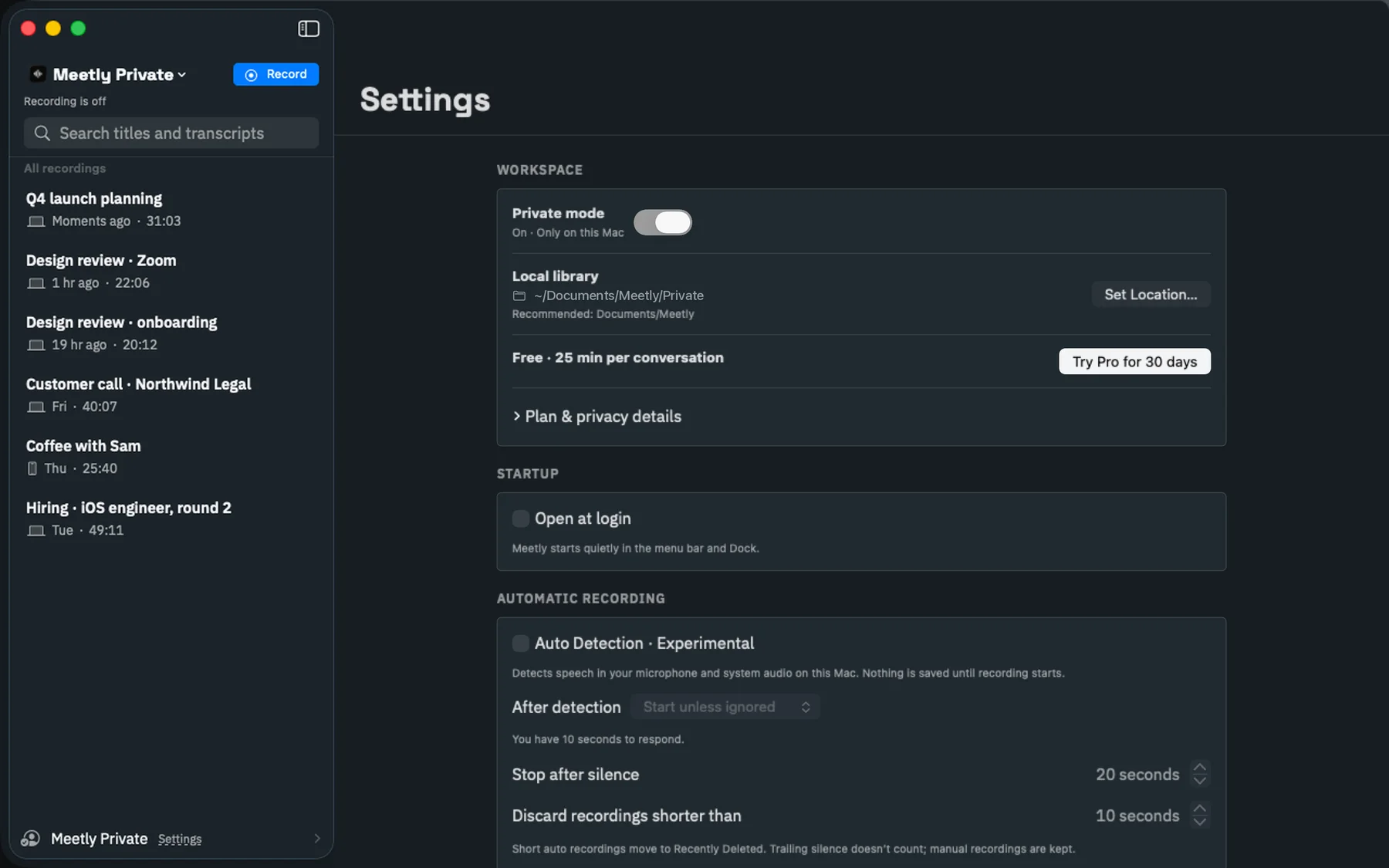Click Try Pro for 30 days
The height and width of the screenshot is (868, 1389).
(x=1134, y=362)
